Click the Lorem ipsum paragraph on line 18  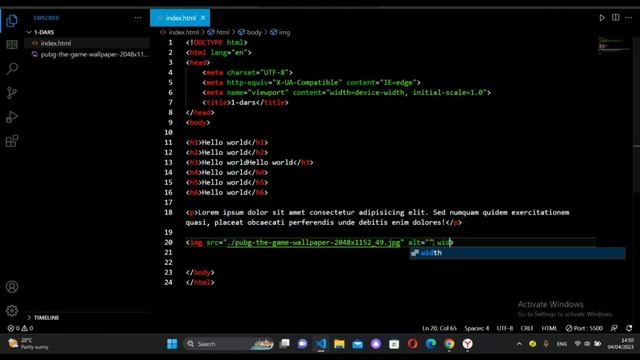pyautogui.click(x=377, y=217)
